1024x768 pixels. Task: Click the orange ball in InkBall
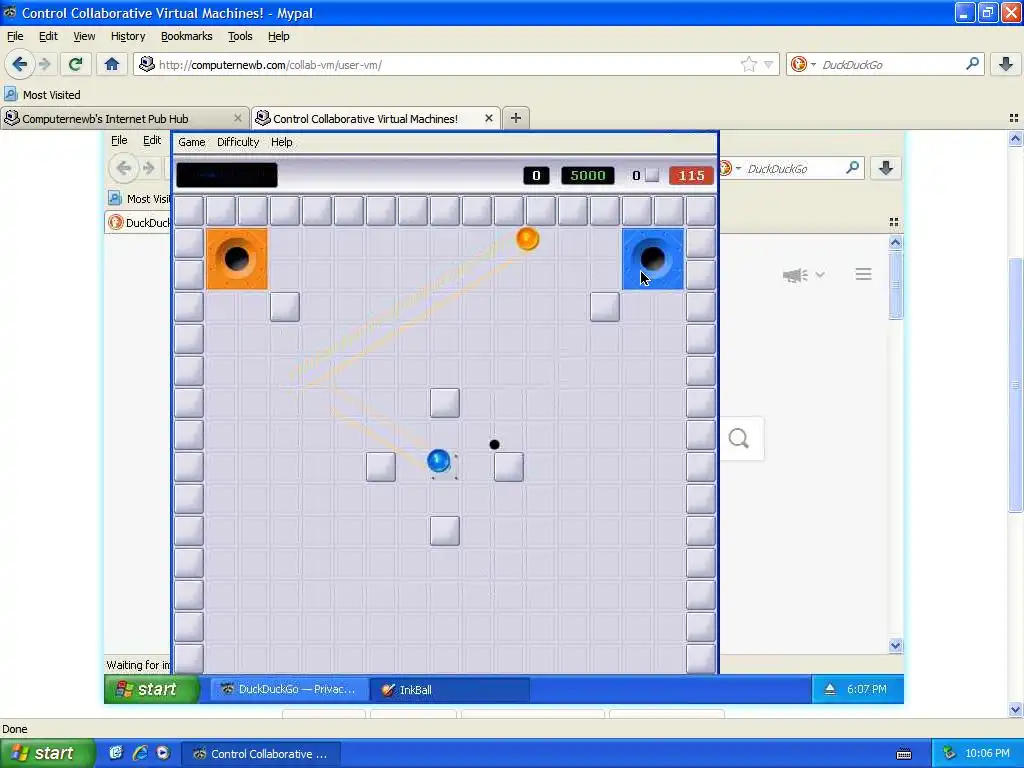pyautogui.click(x=528, y=238)
